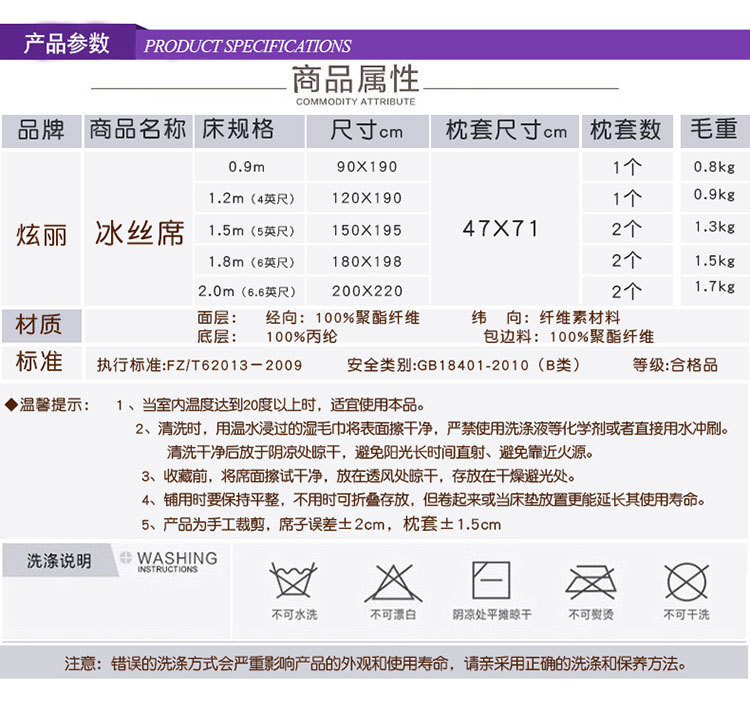Screen dimensions: 750x710
Task: Click product name 冰丝席
Action: pyautogui.click(x=139, y=233)
